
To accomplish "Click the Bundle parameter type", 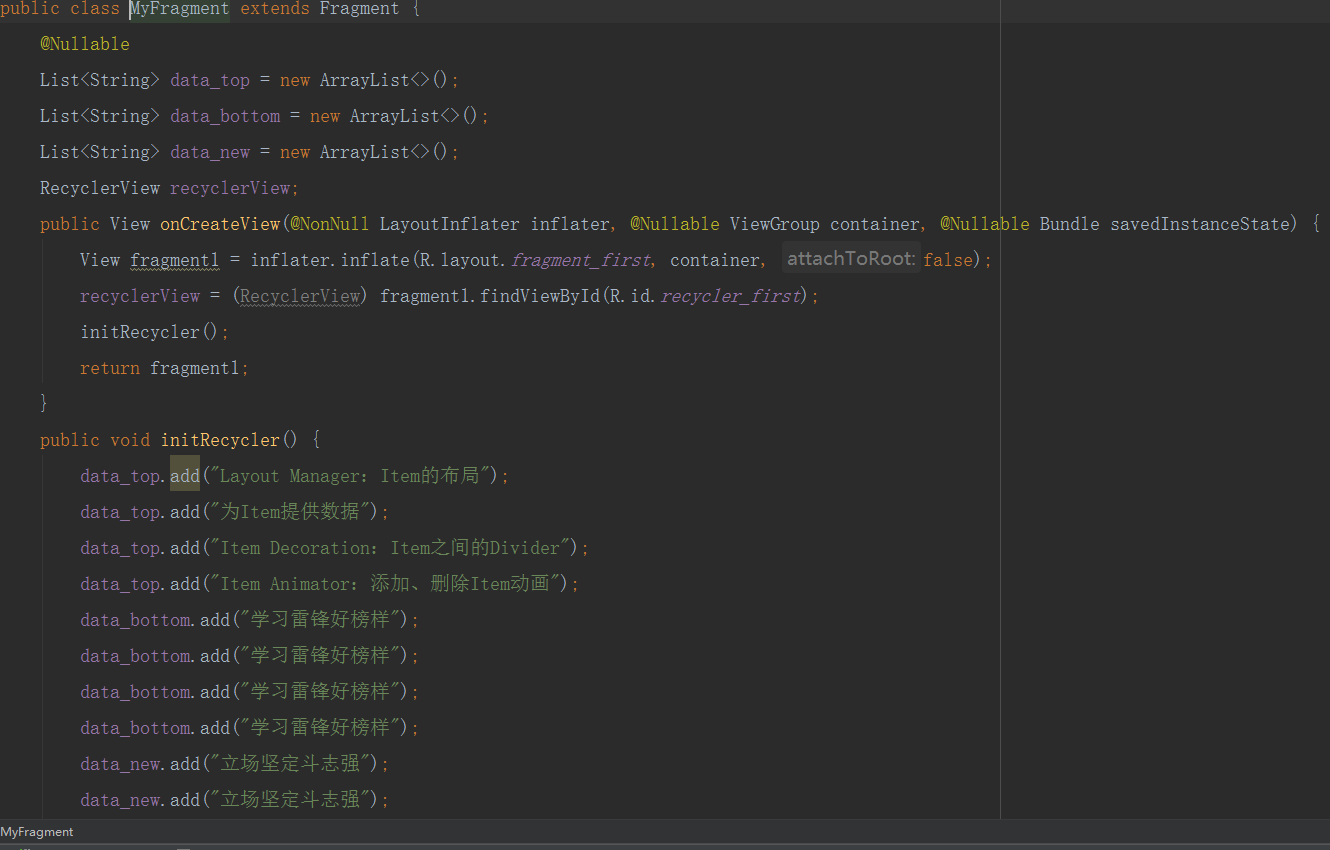I will [x=1070, y=224].
